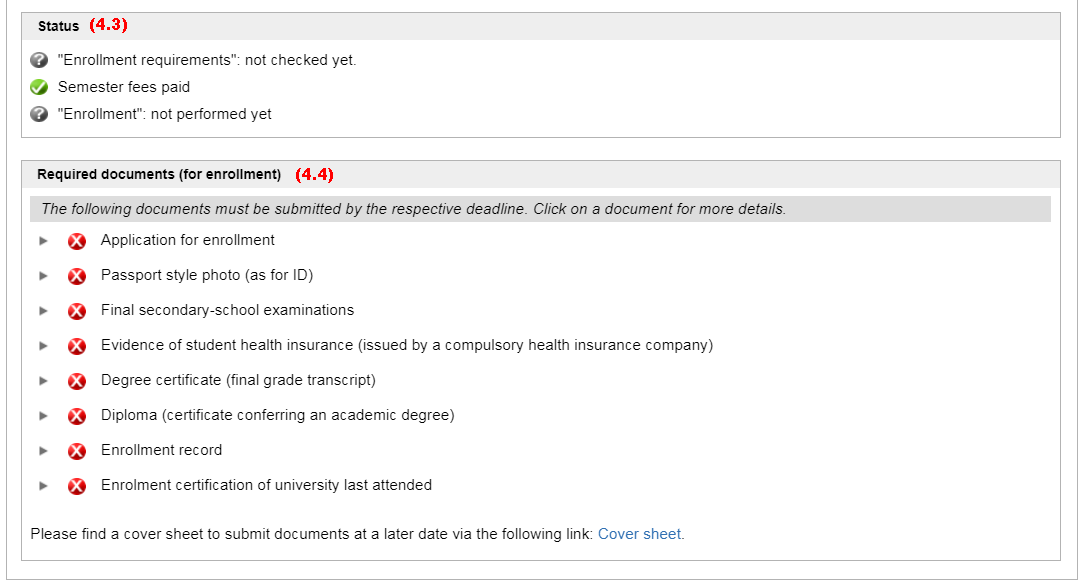
Task: Click the Required documents section header
Action: [159, 174]
